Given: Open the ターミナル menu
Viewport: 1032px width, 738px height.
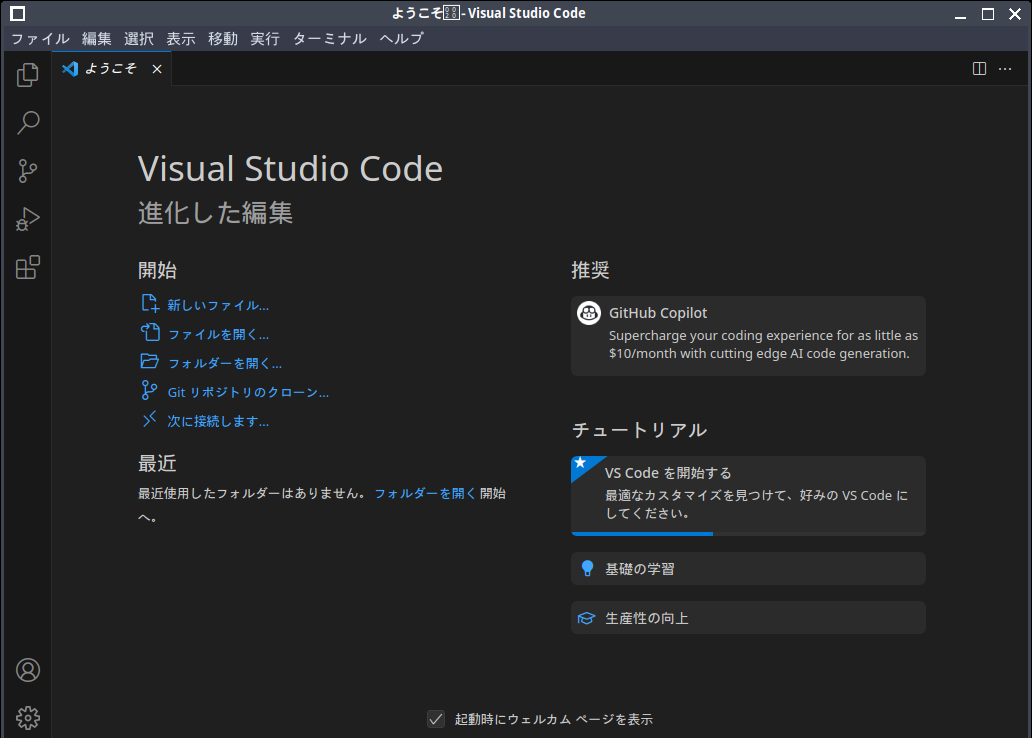Looking at the screenshot, I should coord(330,39).
